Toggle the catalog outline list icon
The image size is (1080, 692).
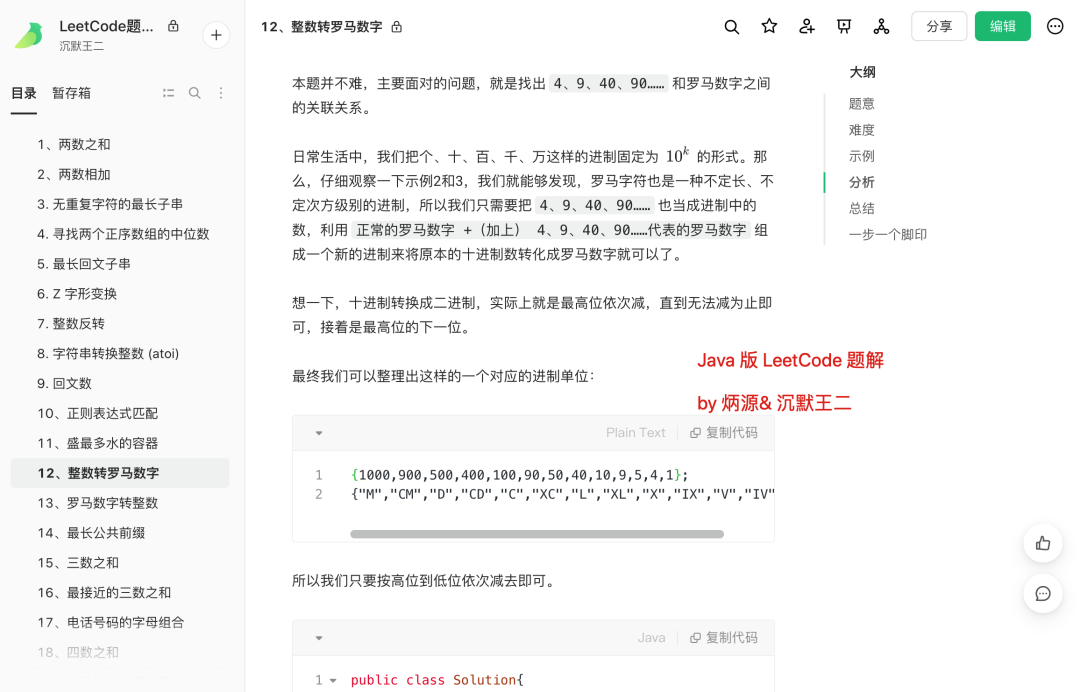coord(169,93)
